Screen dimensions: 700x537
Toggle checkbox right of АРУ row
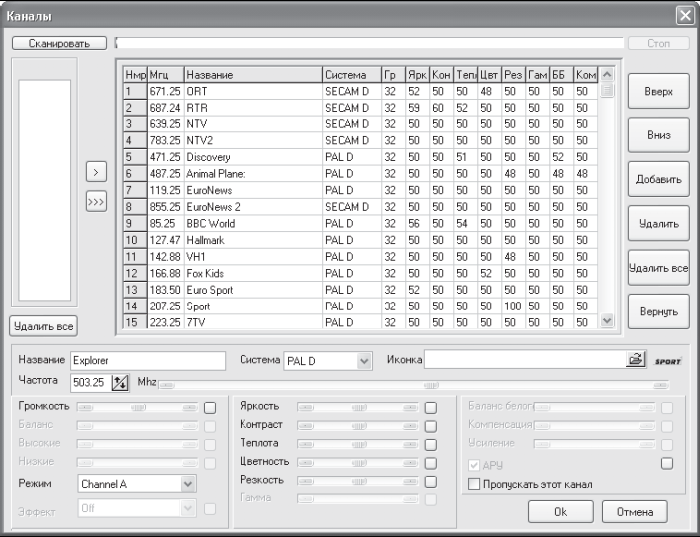point(667,463)
